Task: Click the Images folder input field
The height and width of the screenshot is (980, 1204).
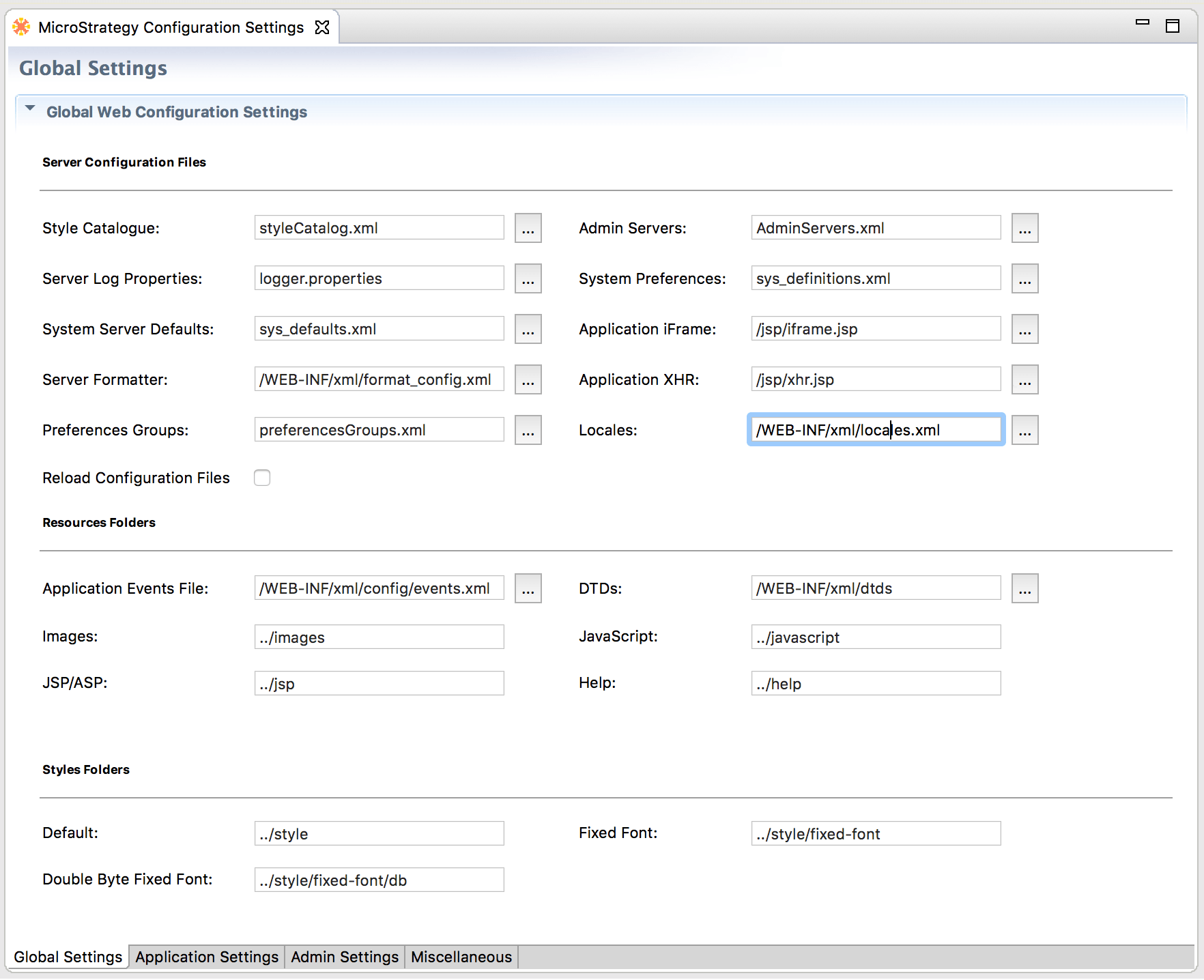Action: click(x=379, y=637)
